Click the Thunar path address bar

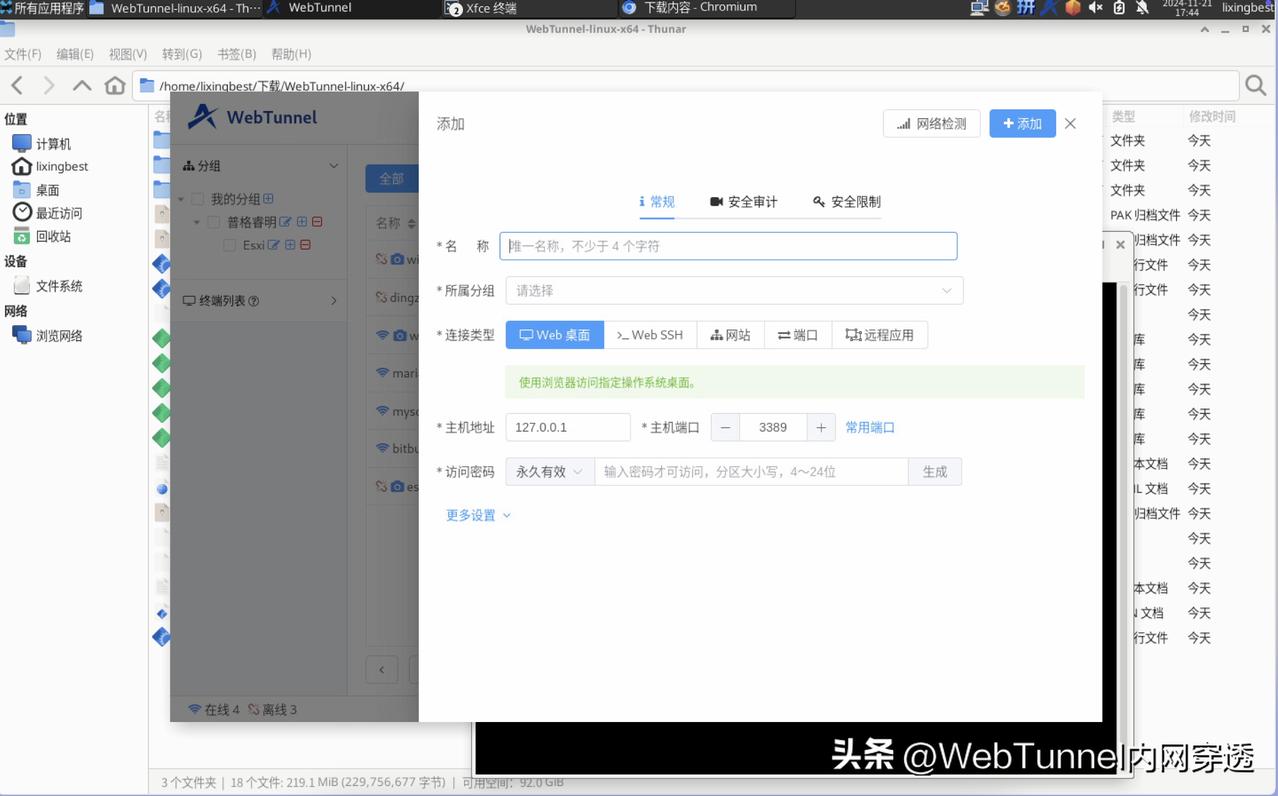click(685, 86)
